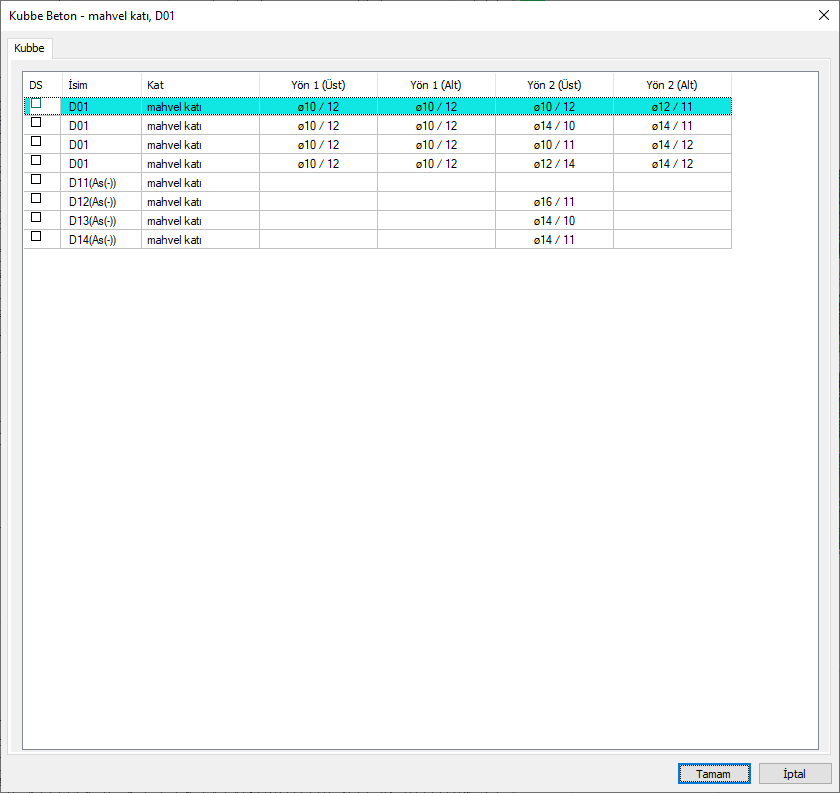Select the D11(As(-)) name cell
The height and width of the screenshot is (793, 840).
(x=101, y=183)
